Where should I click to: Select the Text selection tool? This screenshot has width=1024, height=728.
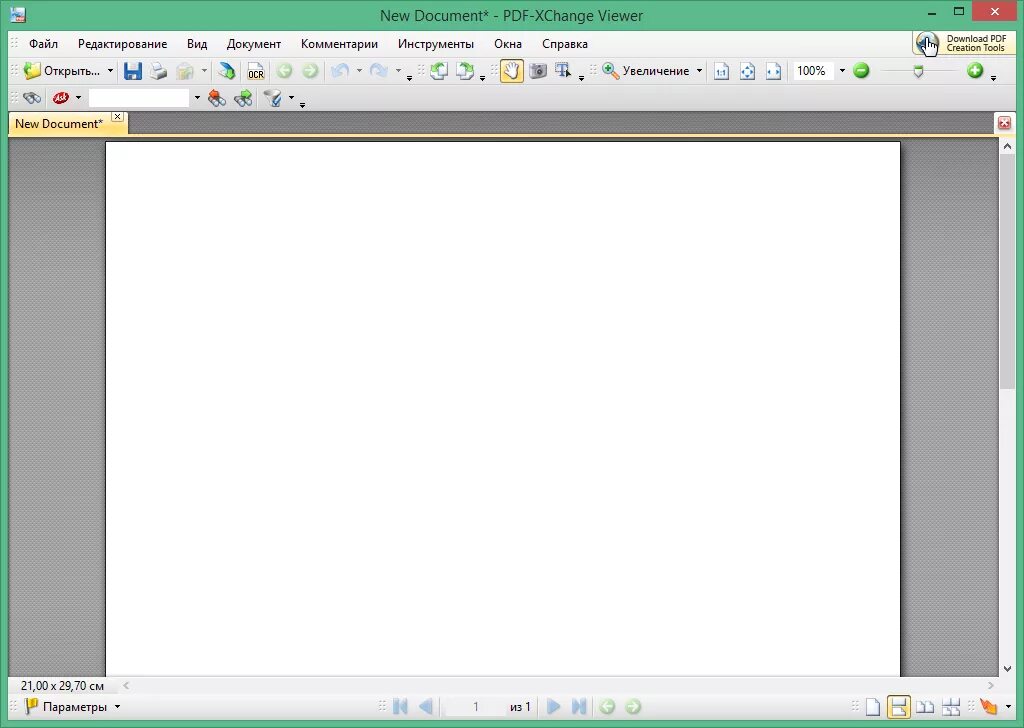pos(563,71)
